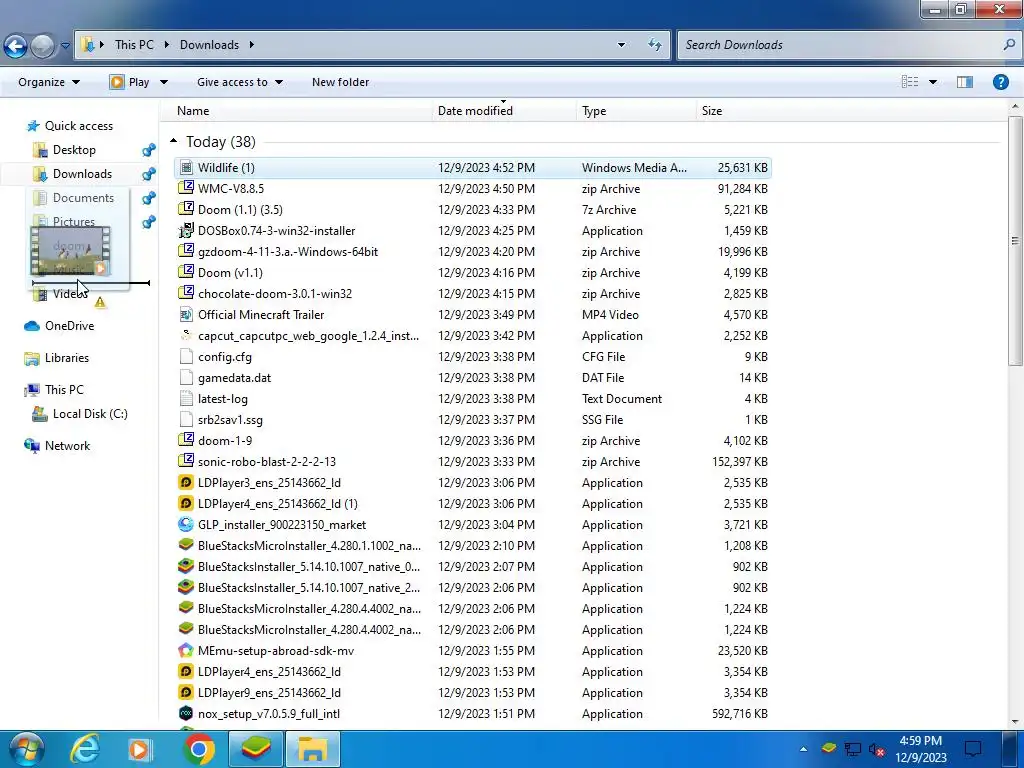Click BlueStacksMicroInstaller_4.280.1.1002 icon

pyautogui.click(x=186, y=545)
